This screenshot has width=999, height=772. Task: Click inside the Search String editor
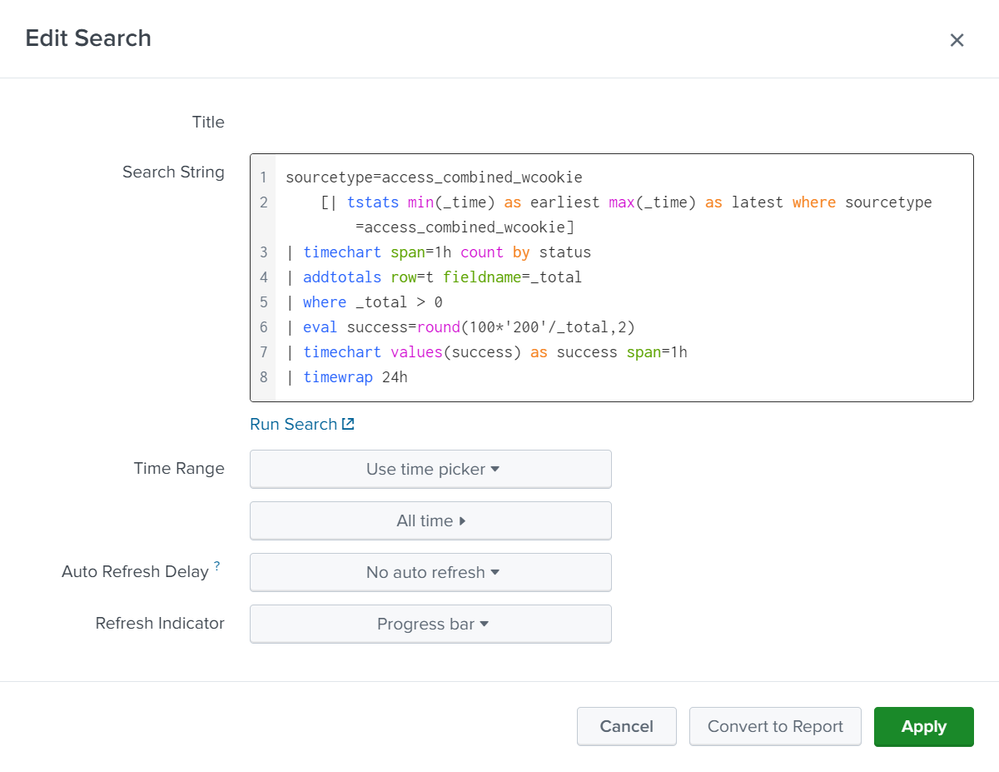point(600,277)
